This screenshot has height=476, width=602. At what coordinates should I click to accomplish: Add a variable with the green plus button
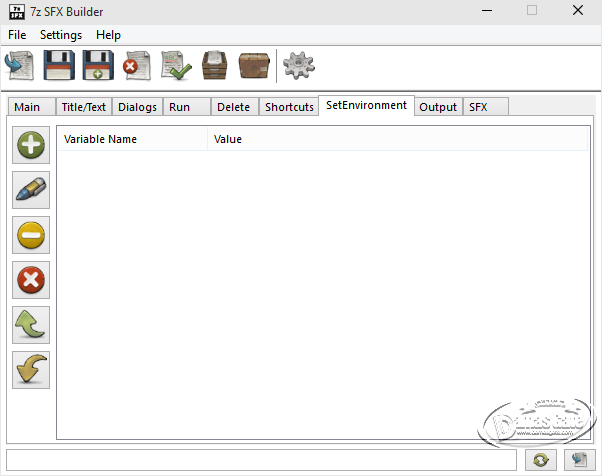(31, 145)
